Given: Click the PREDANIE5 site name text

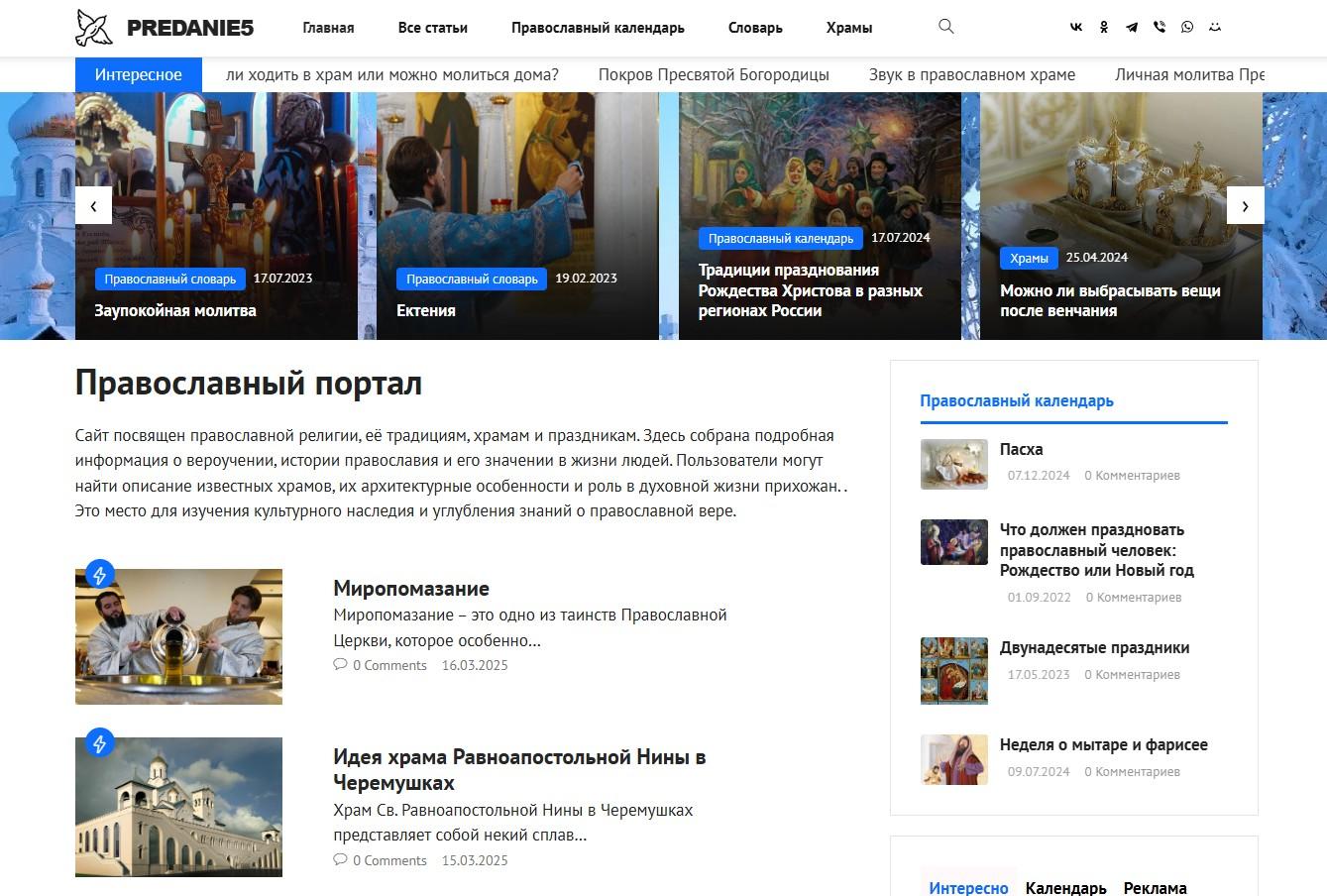Looking at the screenshot, I should point(190,28).
